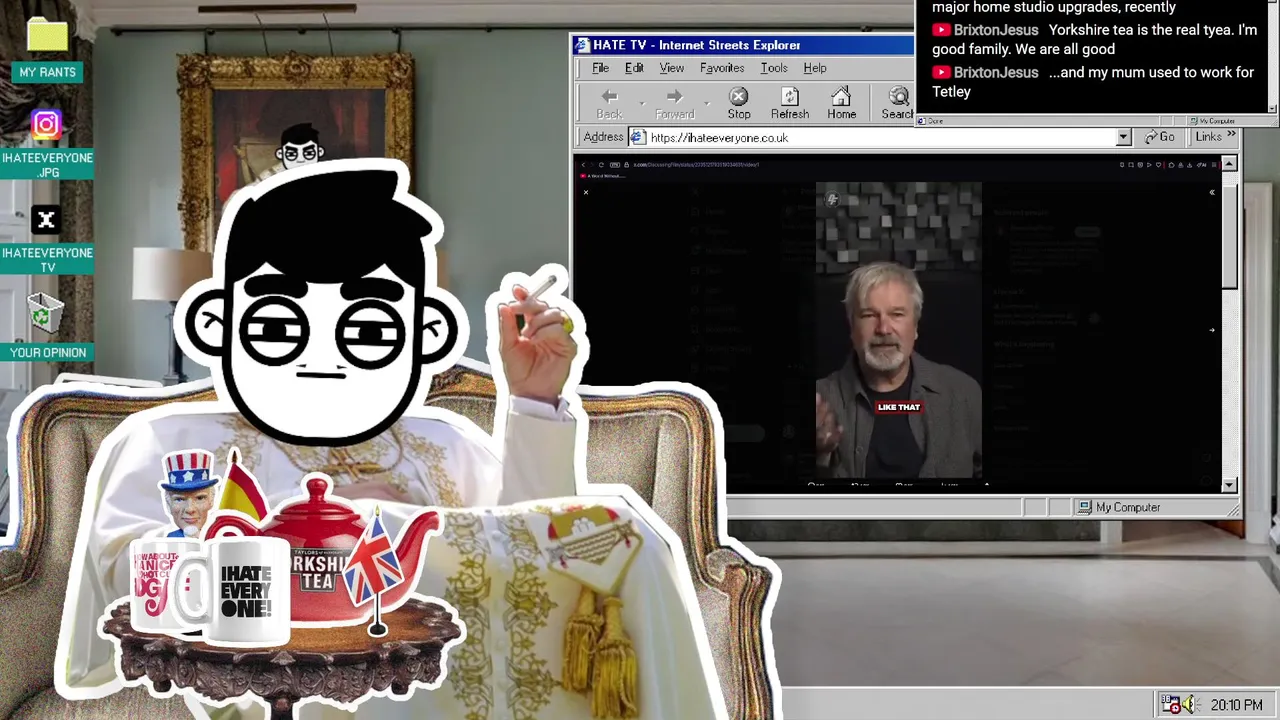The width and height of the screenshot is (1280, 720).
Task: Open the File menu
Action: pos(600,68)
